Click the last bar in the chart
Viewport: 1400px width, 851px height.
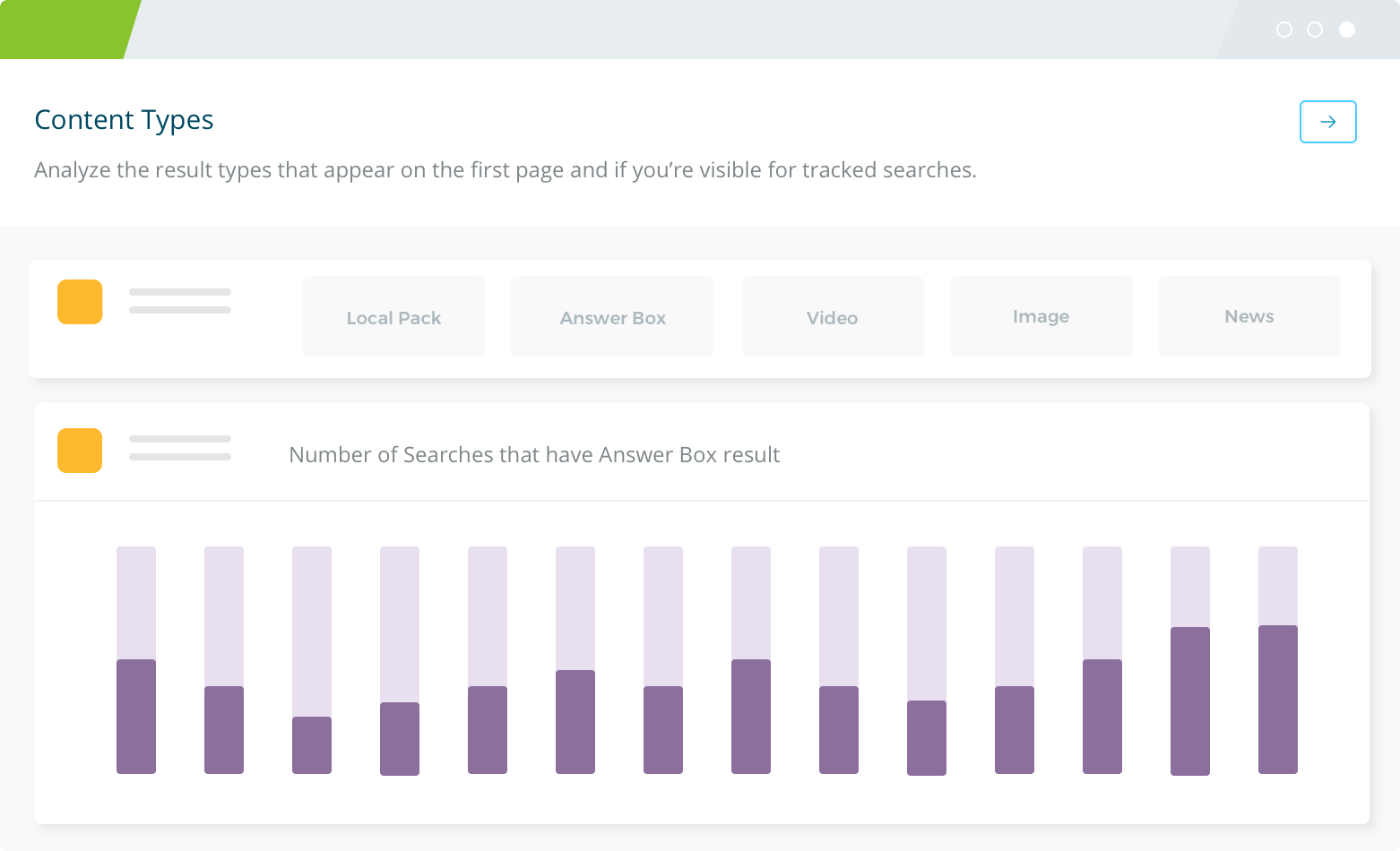tap(1278, 660)
